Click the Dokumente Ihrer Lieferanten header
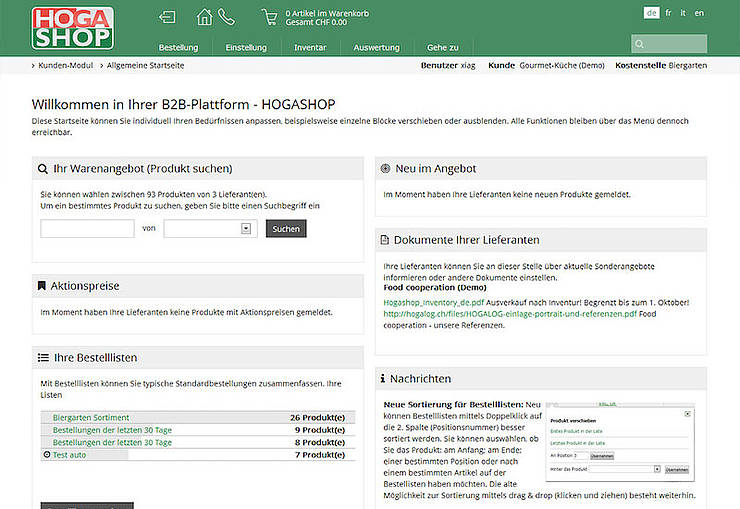The width and height of the screenshot is (740, 509). 541,240
